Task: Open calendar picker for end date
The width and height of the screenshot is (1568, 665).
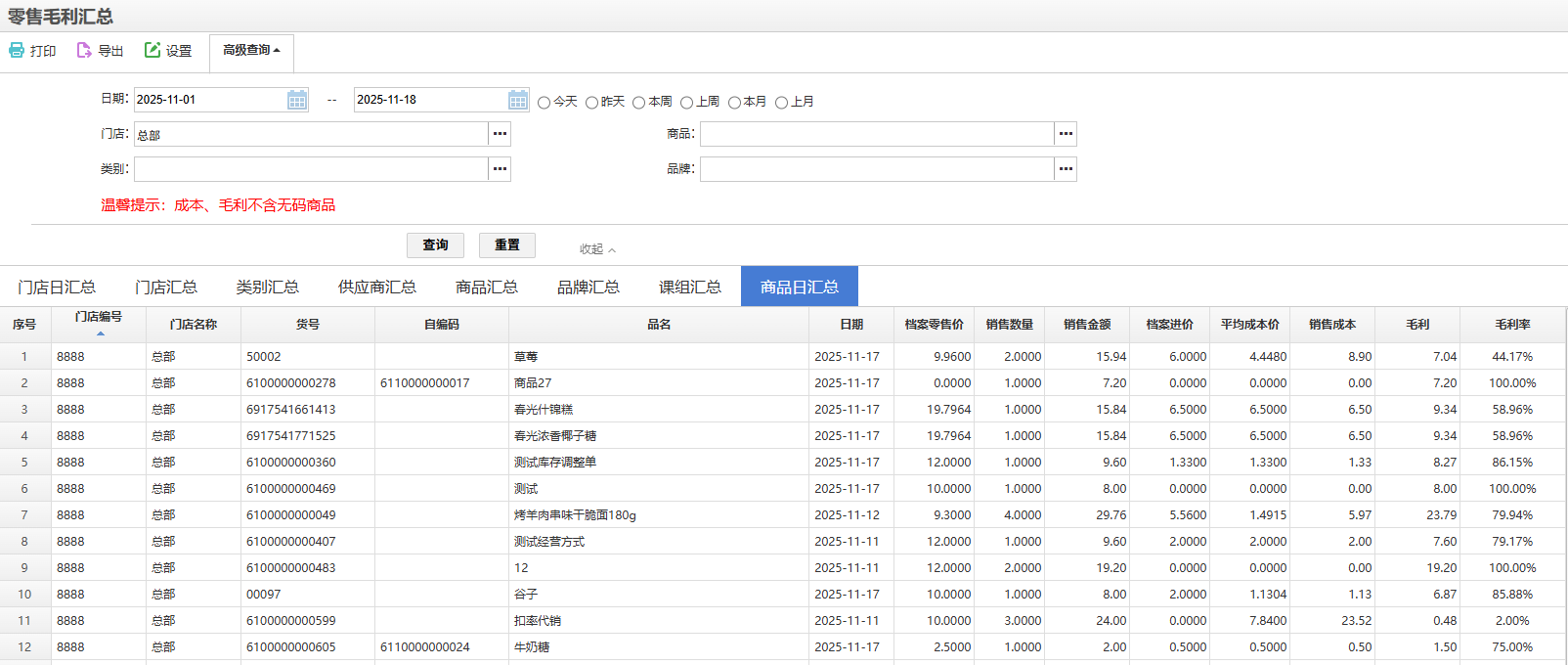Action: pyautogui.click(x=518, y=100)
